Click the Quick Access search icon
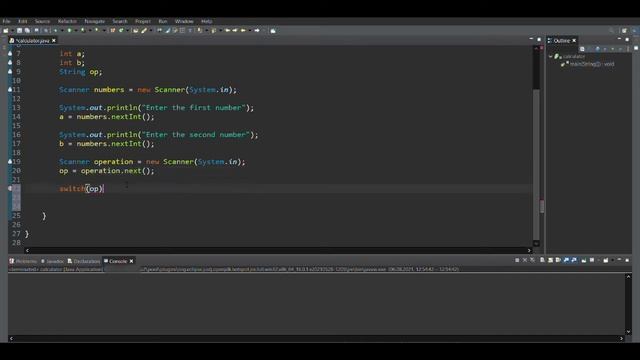 (611, 31)
